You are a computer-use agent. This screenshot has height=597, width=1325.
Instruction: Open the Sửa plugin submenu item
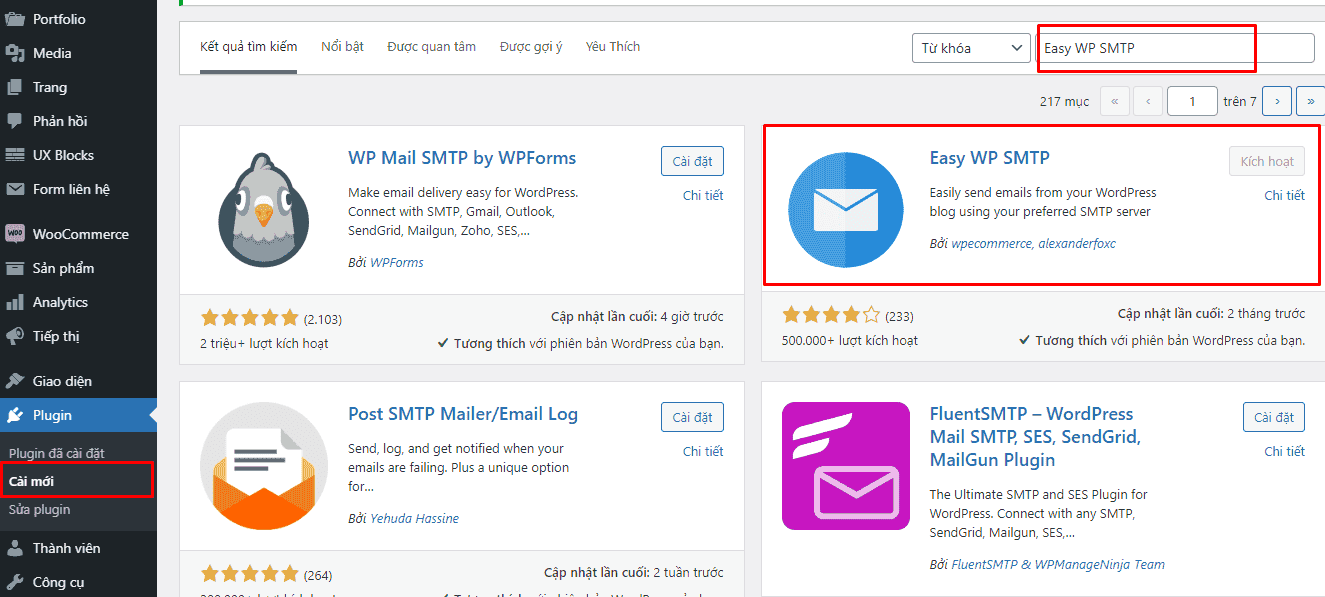39,509
